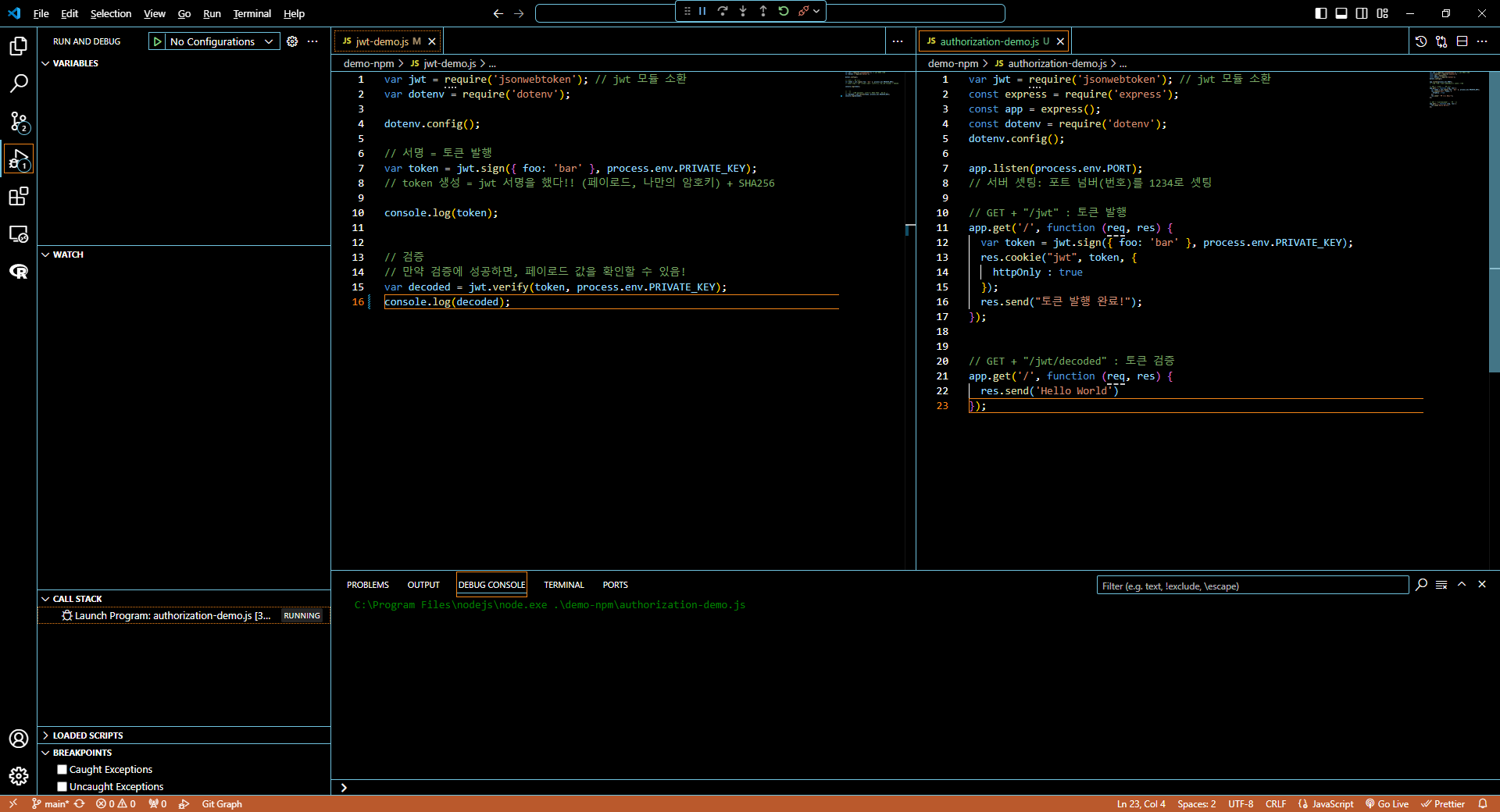Toggle the bottom panel visibility
The image size is (1500, 812).
click(x=1341, y=13)
